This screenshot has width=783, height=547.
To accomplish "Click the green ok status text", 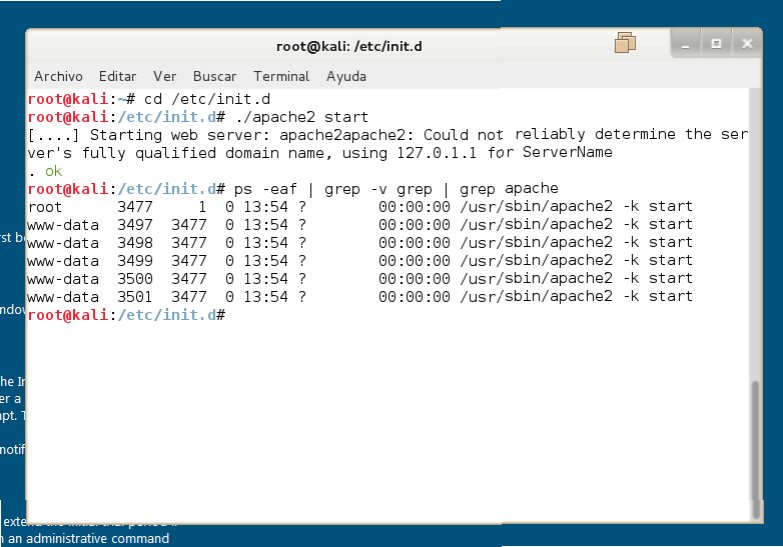I will (53, 171).
